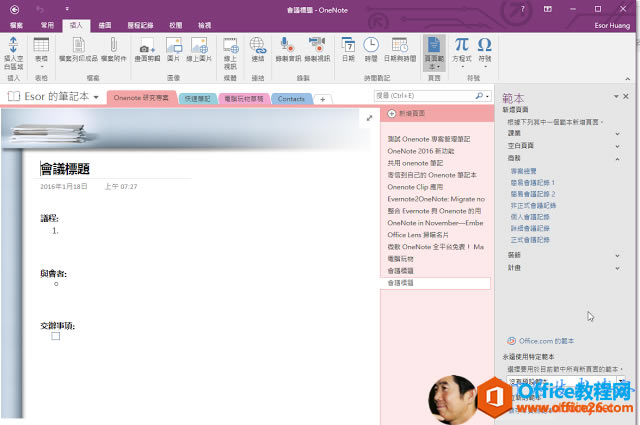Viewport: 640px width, 425px height.
Task: Open the Esor 的筆記本 notebook dropdown
Action: (59, 98)
